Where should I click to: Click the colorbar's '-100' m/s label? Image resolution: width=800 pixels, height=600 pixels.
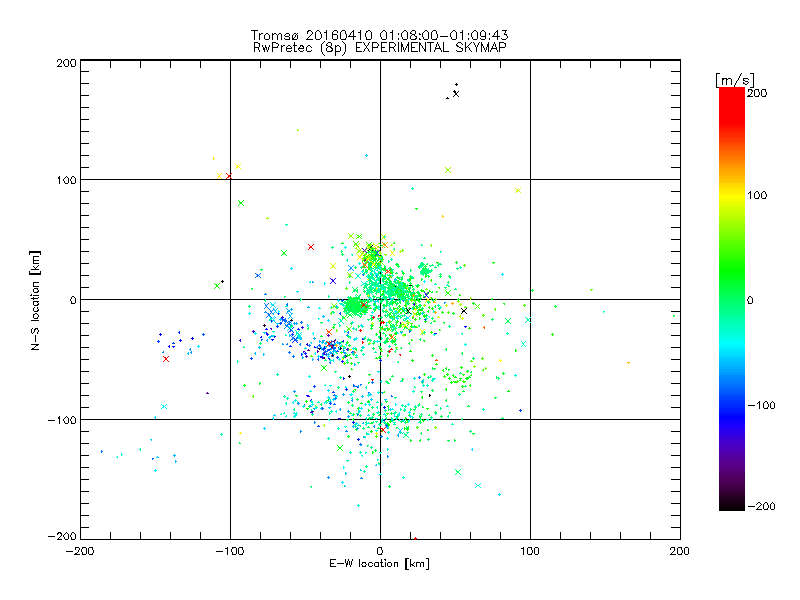(761, 405)
